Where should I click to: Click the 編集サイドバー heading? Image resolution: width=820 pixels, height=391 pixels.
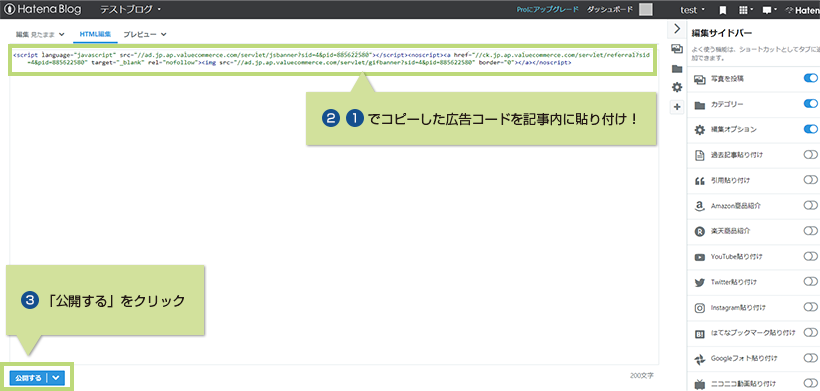(x=722, y=33)
